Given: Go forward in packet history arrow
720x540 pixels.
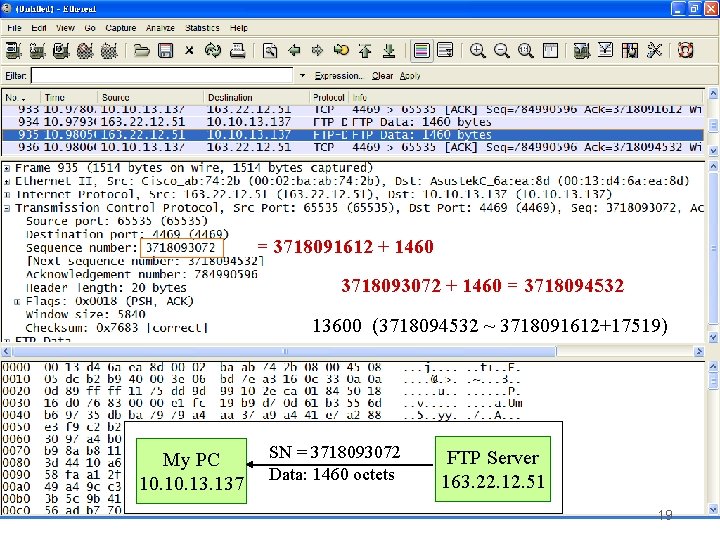Looking at the screenshot, I should pyautogui.click(x=317, y=50).
